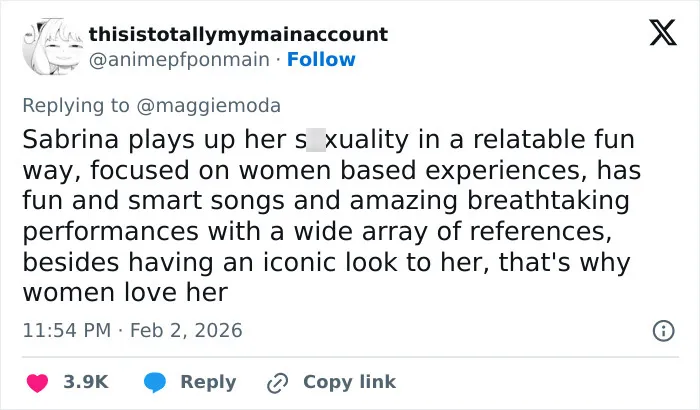Screen dimensions: 700x410
Task: Click the 3.9K likes count
Action: 86,382
